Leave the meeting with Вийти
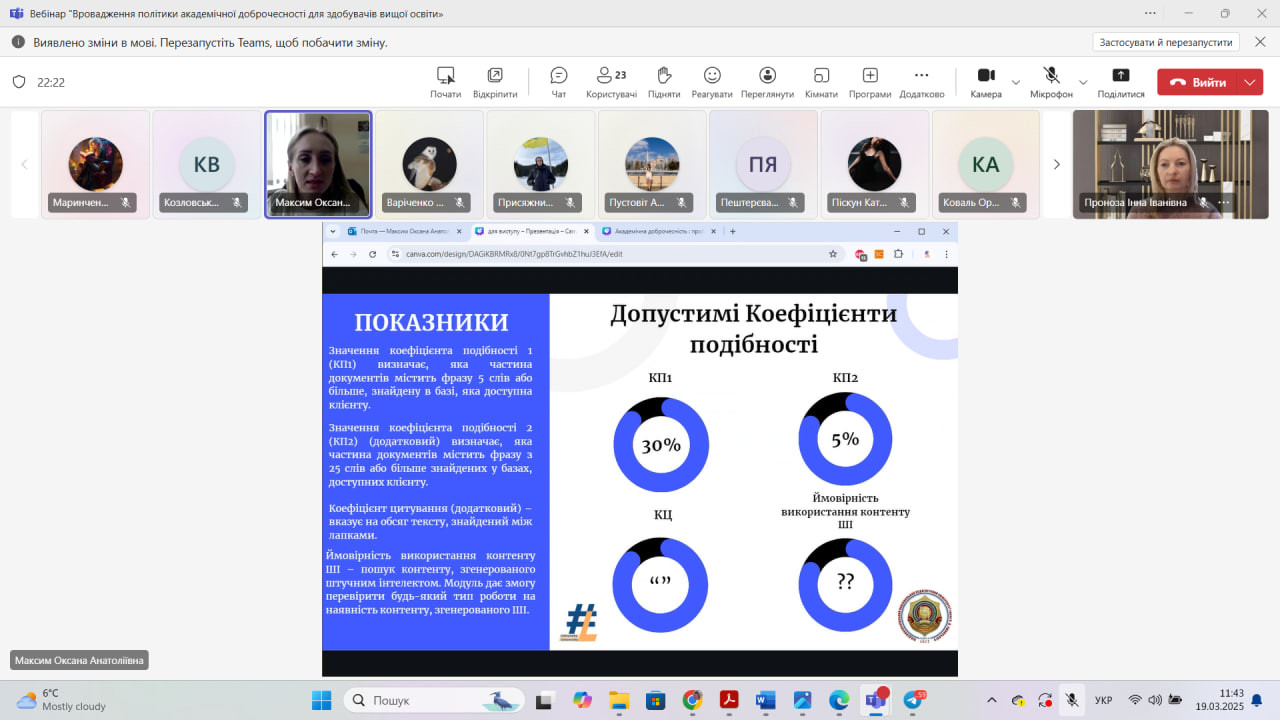This screenshot has height=720, width=1280. coord(1198,82)
